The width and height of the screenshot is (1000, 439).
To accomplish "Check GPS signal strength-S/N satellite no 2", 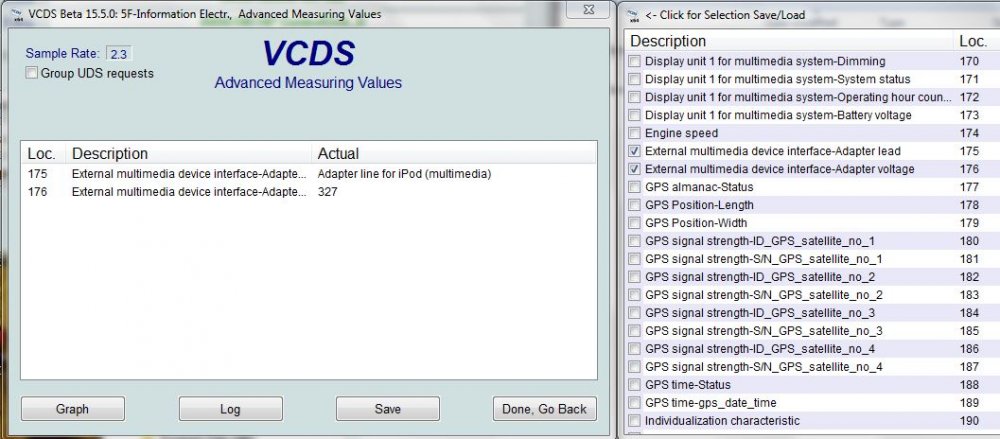I will coord(635,295).
